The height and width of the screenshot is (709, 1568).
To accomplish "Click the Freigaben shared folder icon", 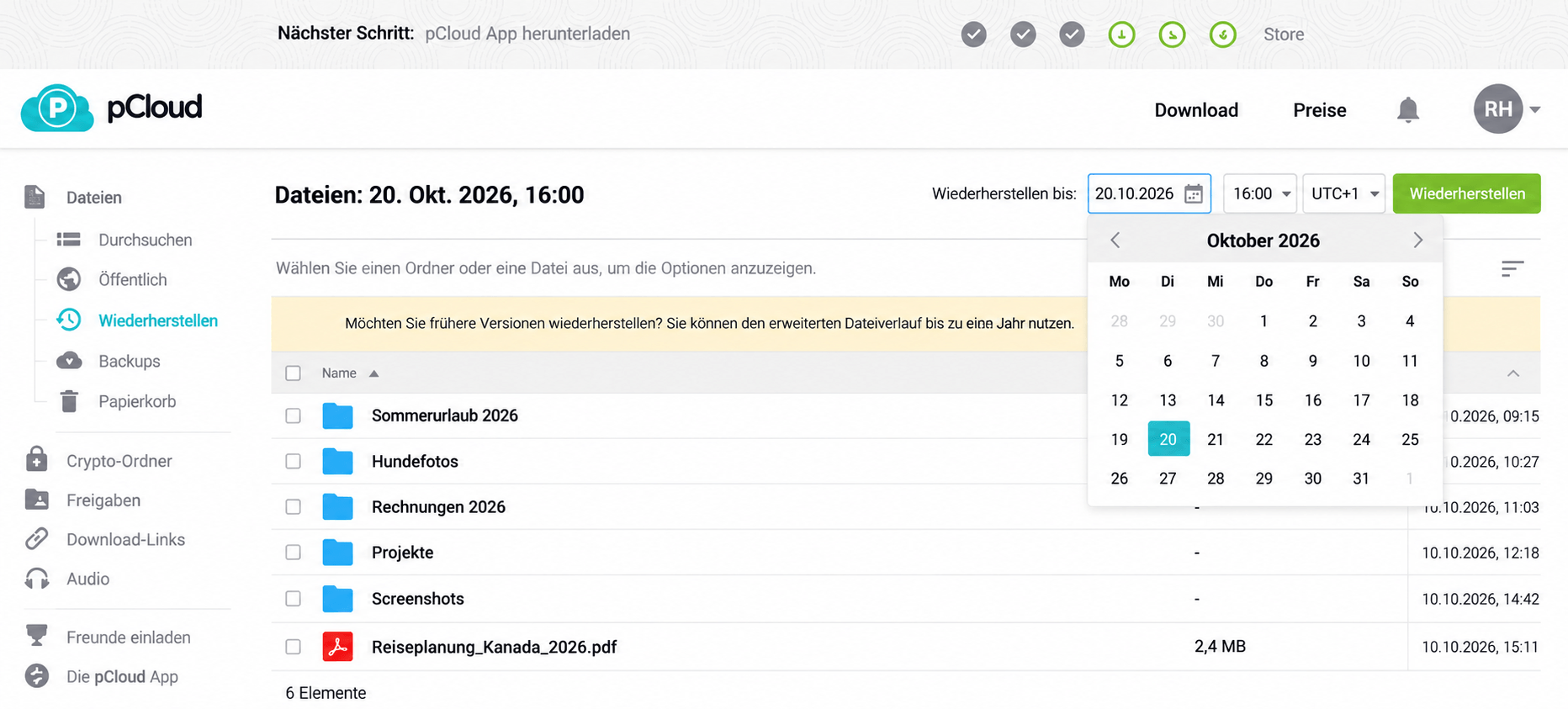I will [36, 500].
